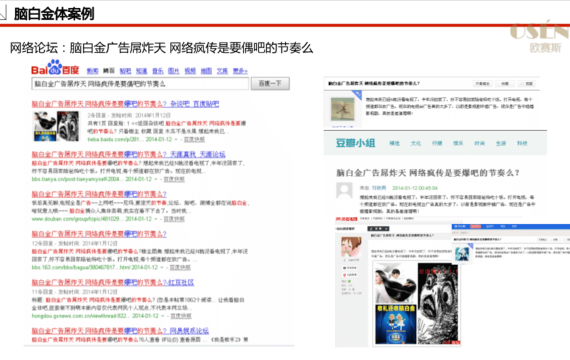Click the 百度一下 search button
The width and height of the screenshot is (570, 360).
[x=270, y=84]
